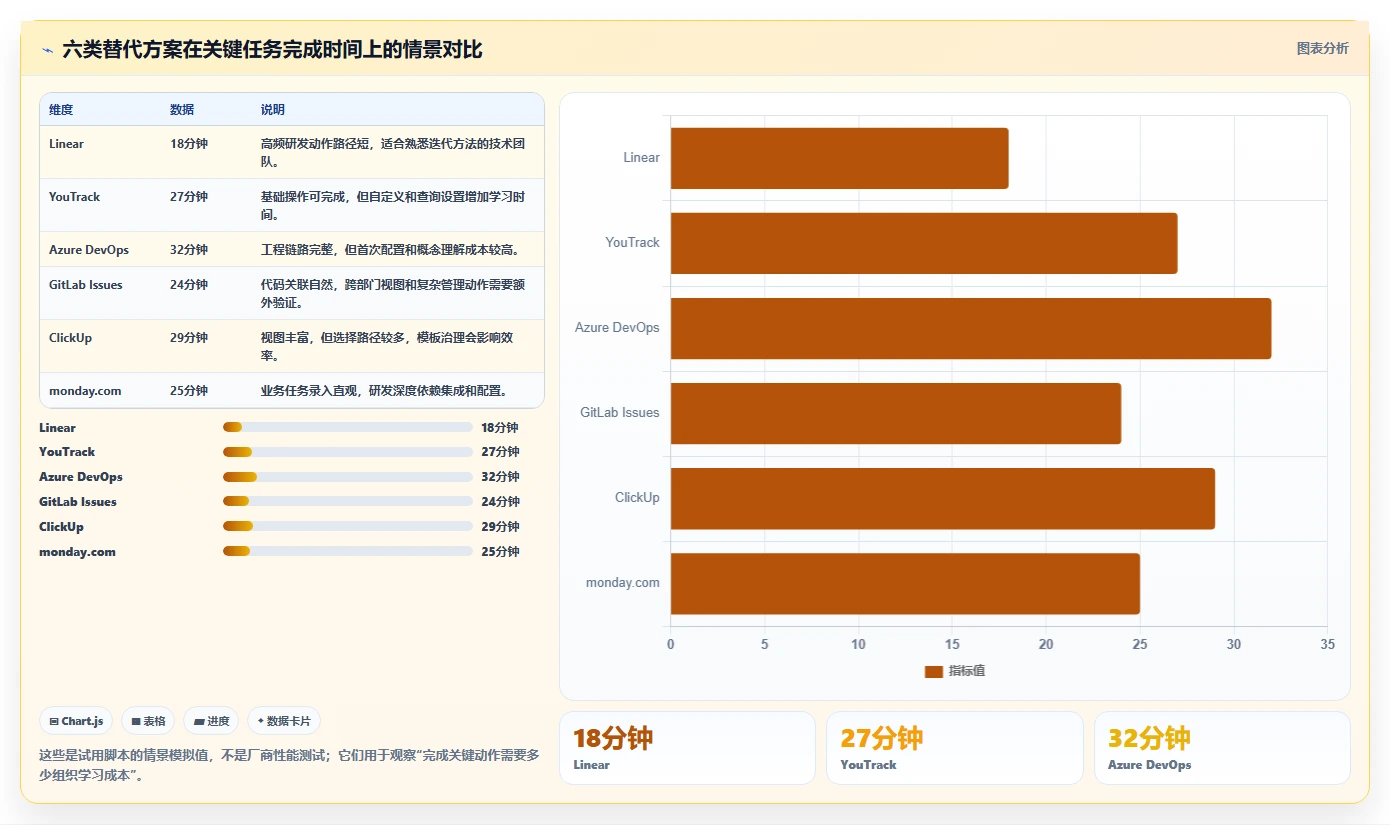Click GitLab Issues cell in the table

(x=86, y=285)
